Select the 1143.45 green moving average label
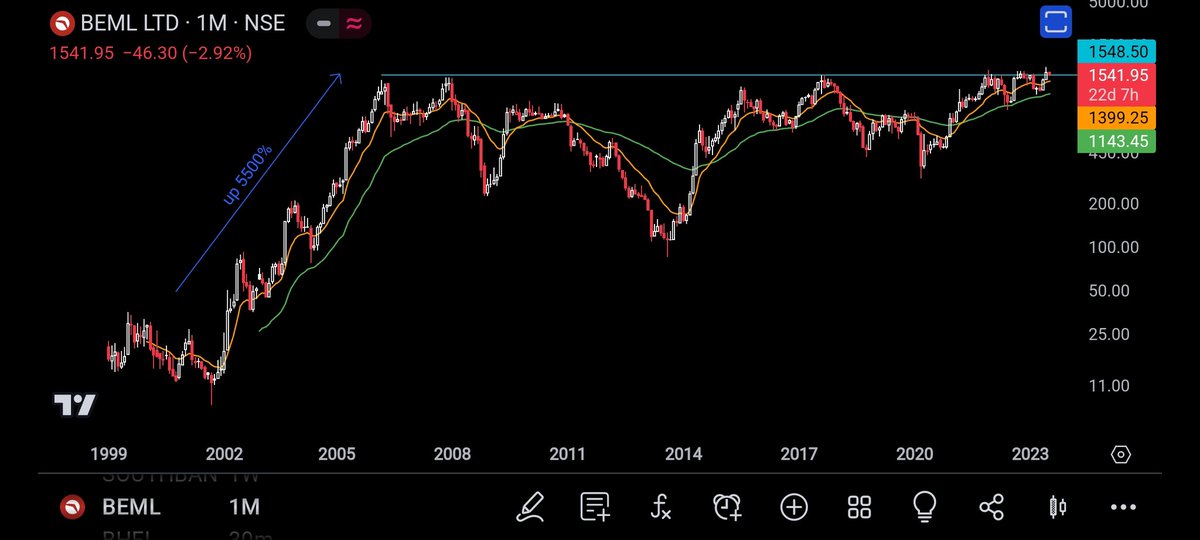The height and width of the screenshot is (540, 1200). tap(1116, 142)
